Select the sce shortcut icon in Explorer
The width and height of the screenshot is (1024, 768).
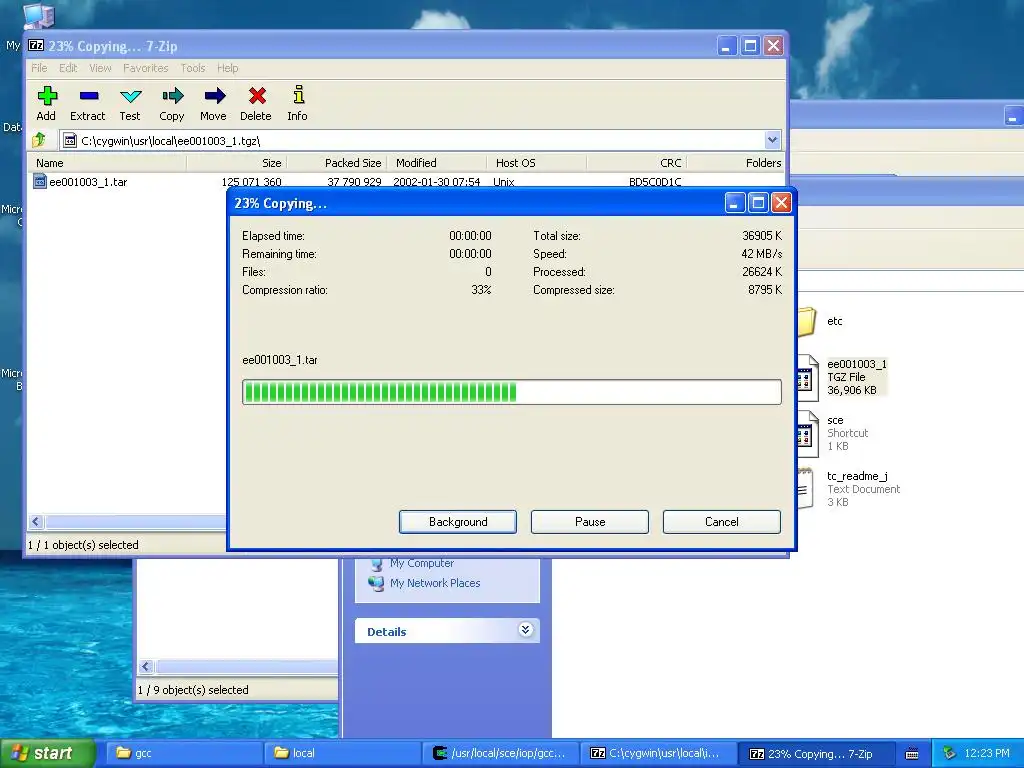click(807, 434)
